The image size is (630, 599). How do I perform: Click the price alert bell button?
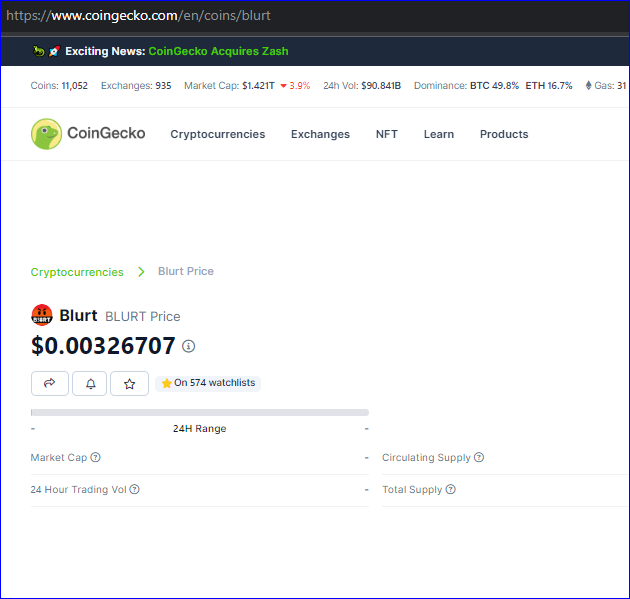click(90, 384)
